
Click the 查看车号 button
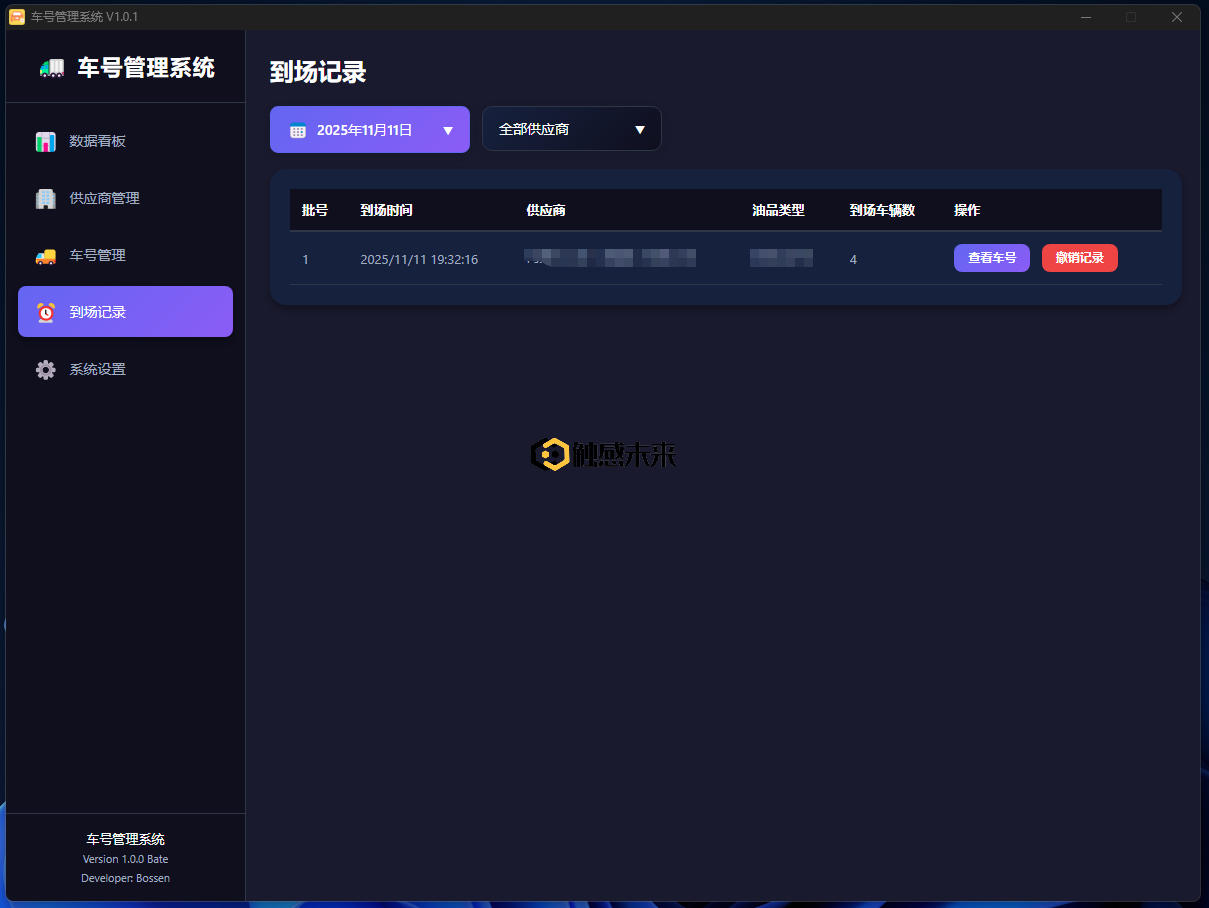[x=991, y=258]
